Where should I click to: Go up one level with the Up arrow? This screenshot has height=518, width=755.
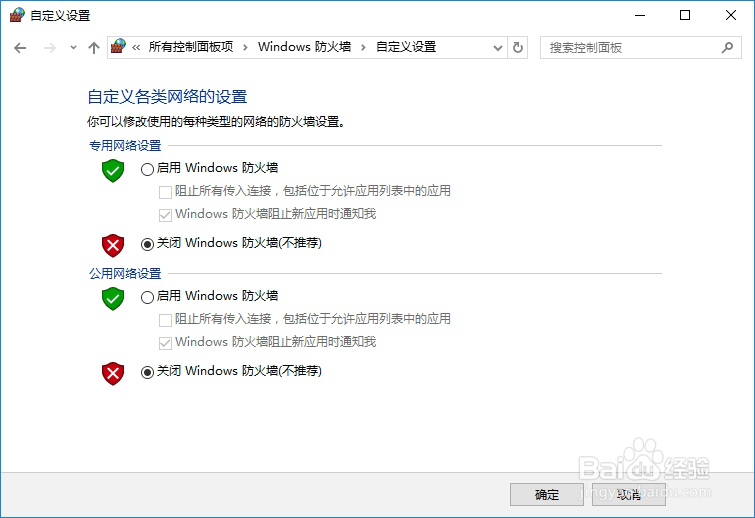94,48
